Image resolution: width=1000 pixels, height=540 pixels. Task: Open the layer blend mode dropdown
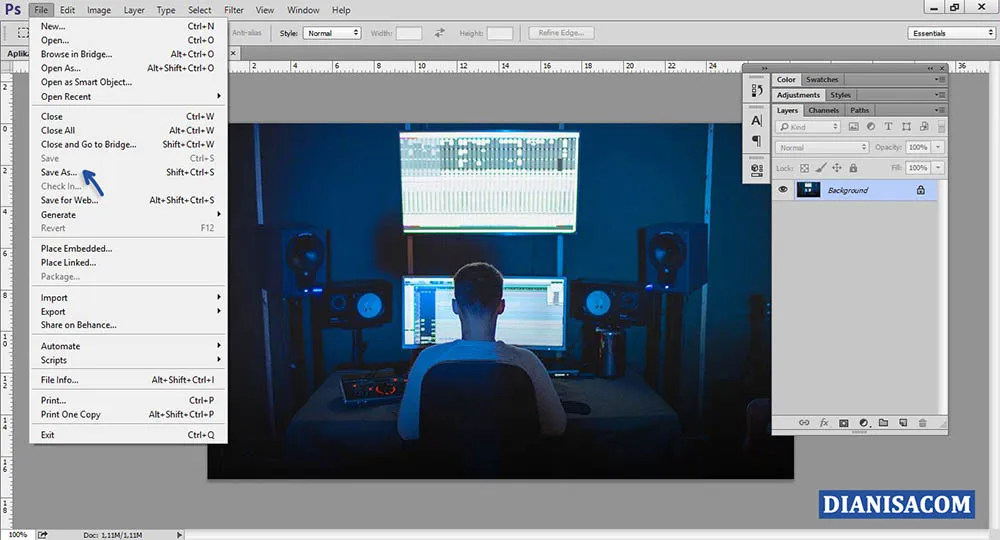pyautogui.click(x=822, y=147)
